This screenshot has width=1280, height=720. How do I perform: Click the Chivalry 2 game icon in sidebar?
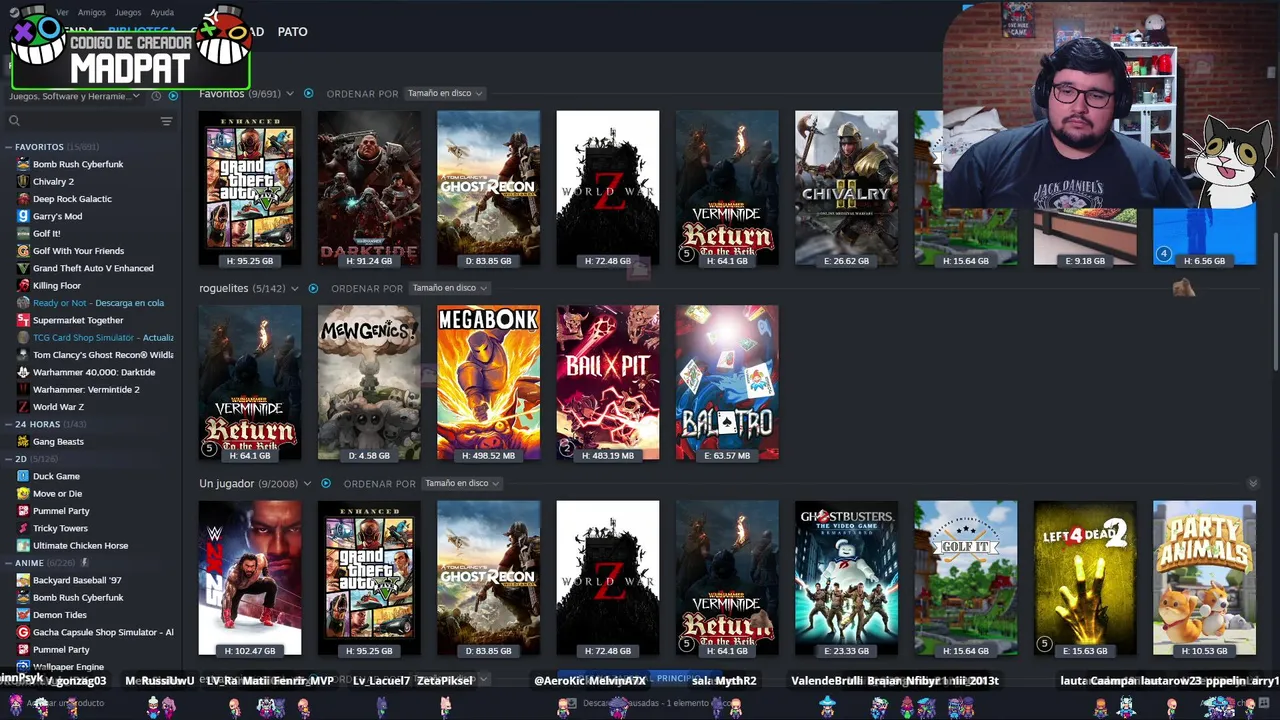point(23,181)
